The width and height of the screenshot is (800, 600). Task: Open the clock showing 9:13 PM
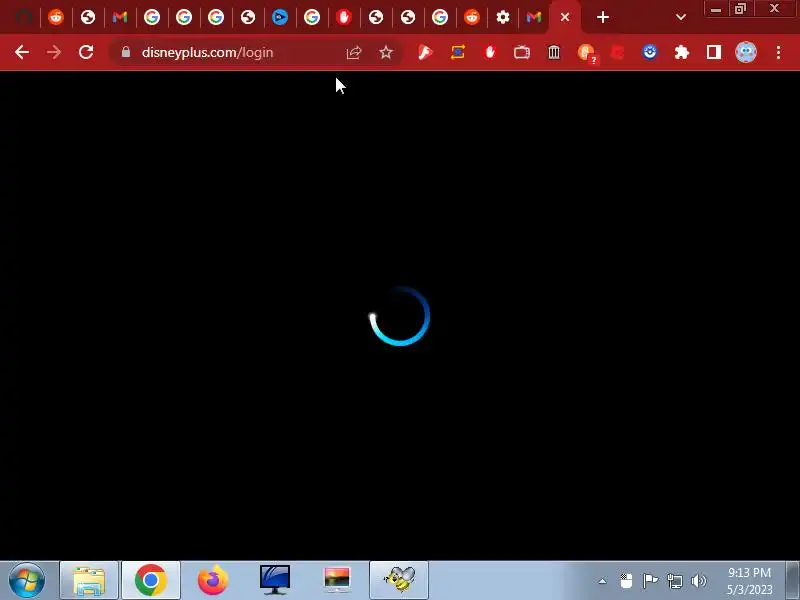pyautogui.click(x=749, y=581)
